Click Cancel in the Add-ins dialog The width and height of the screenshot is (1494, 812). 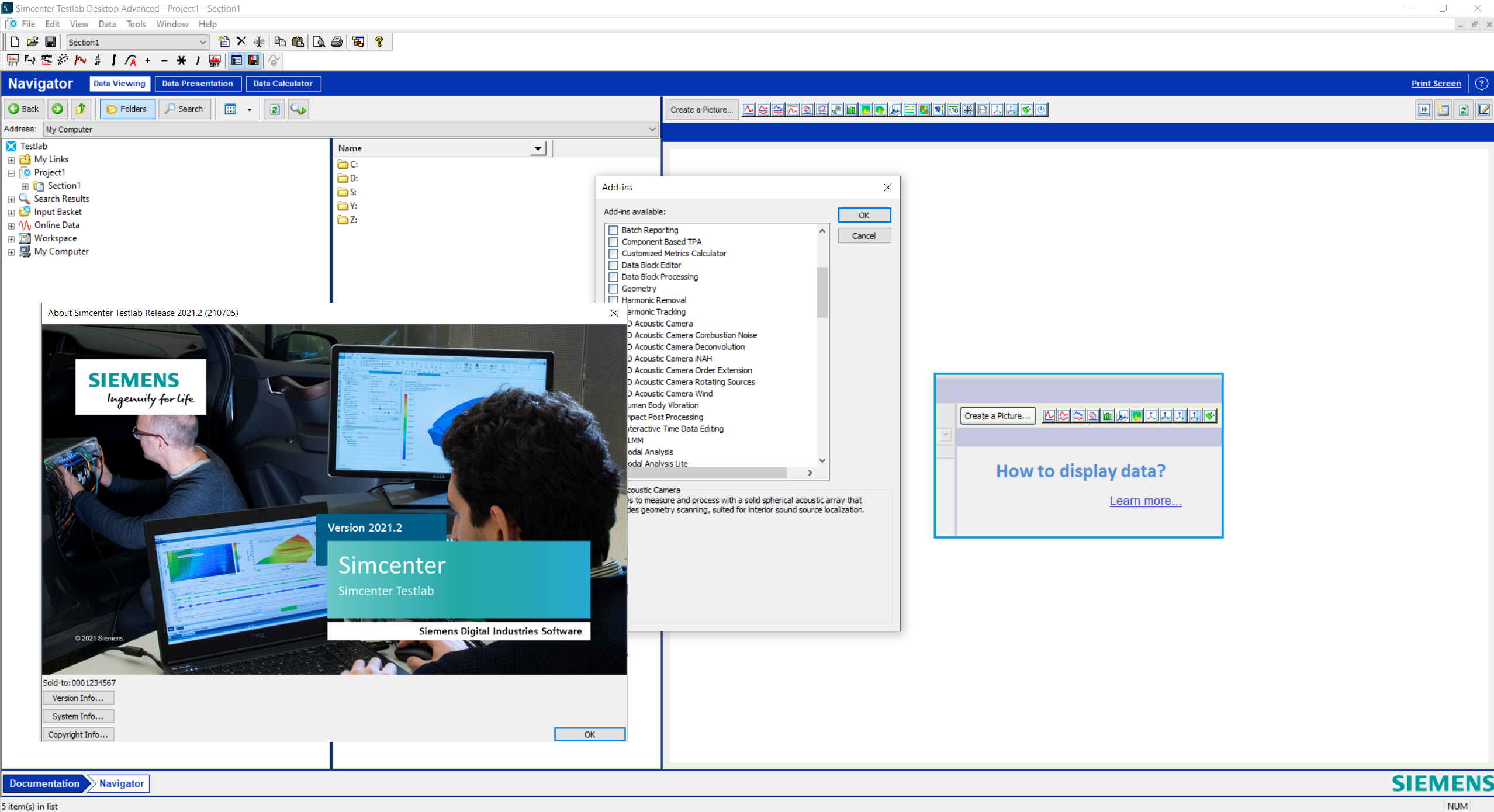point(864,235)
